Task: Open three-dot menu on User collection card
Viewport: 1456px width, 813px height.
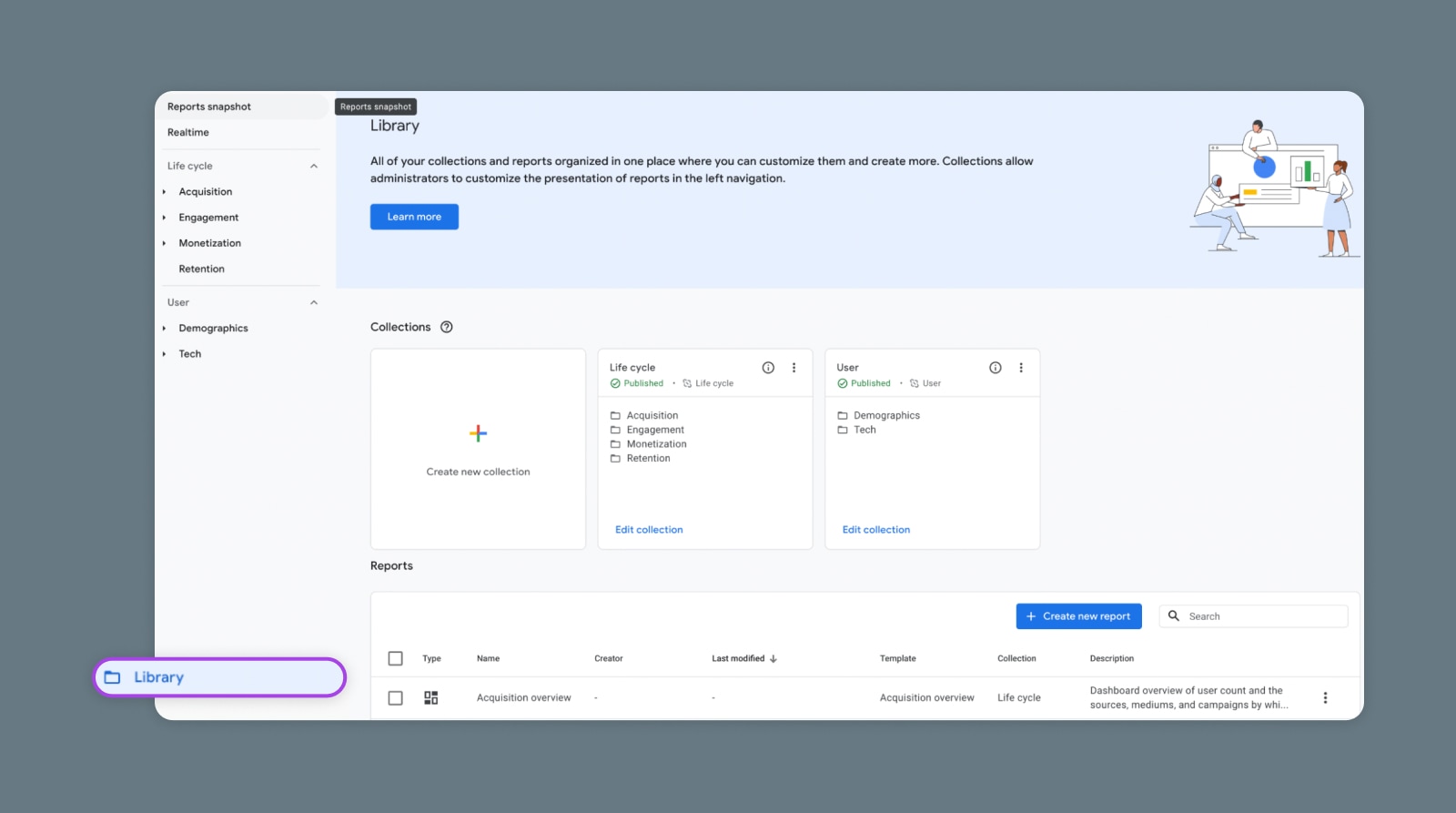Action: coord(1021,368)
